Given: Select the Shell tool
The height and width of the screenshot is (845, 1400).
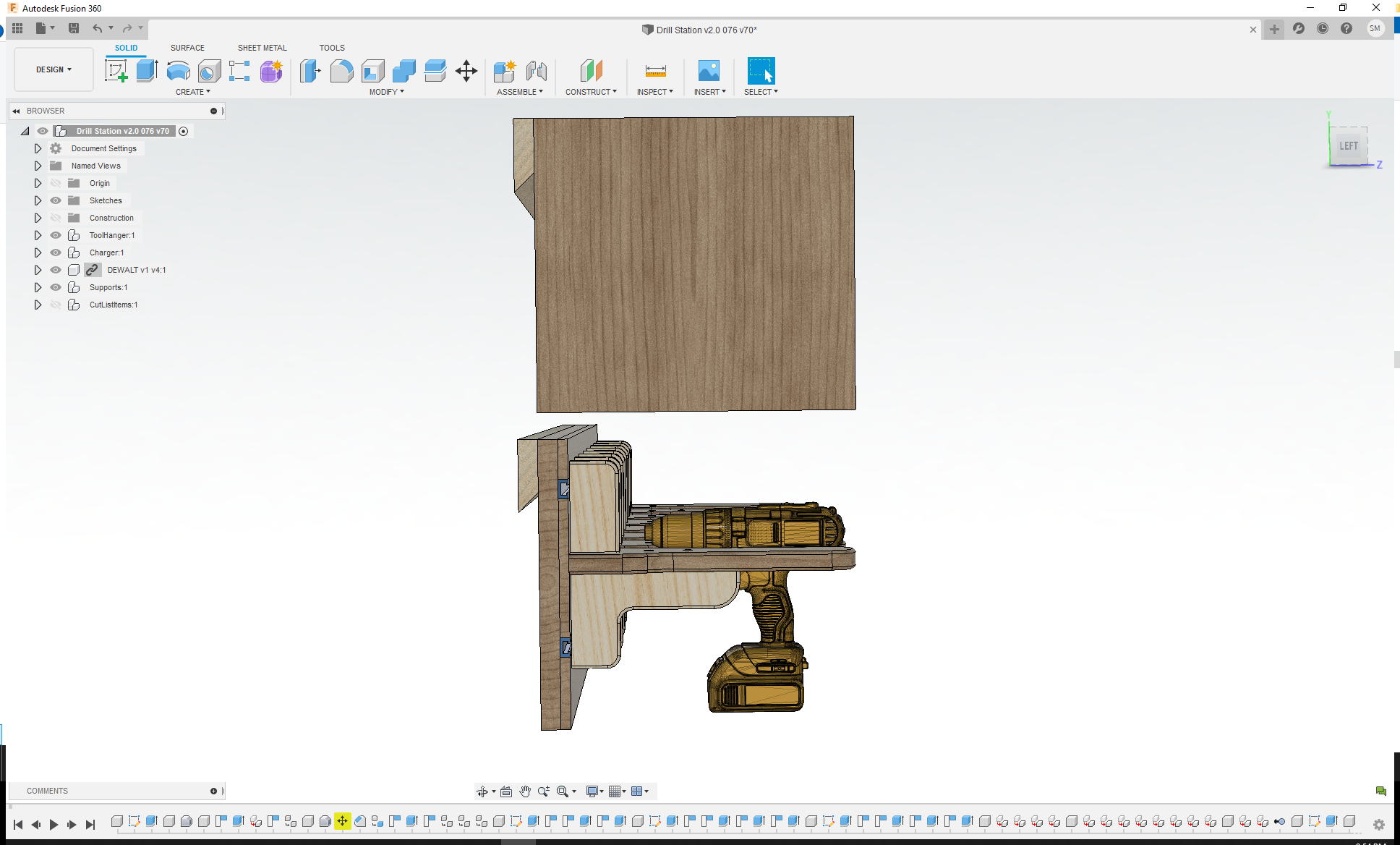Looking at the screenshot, I should pos(373,71).
